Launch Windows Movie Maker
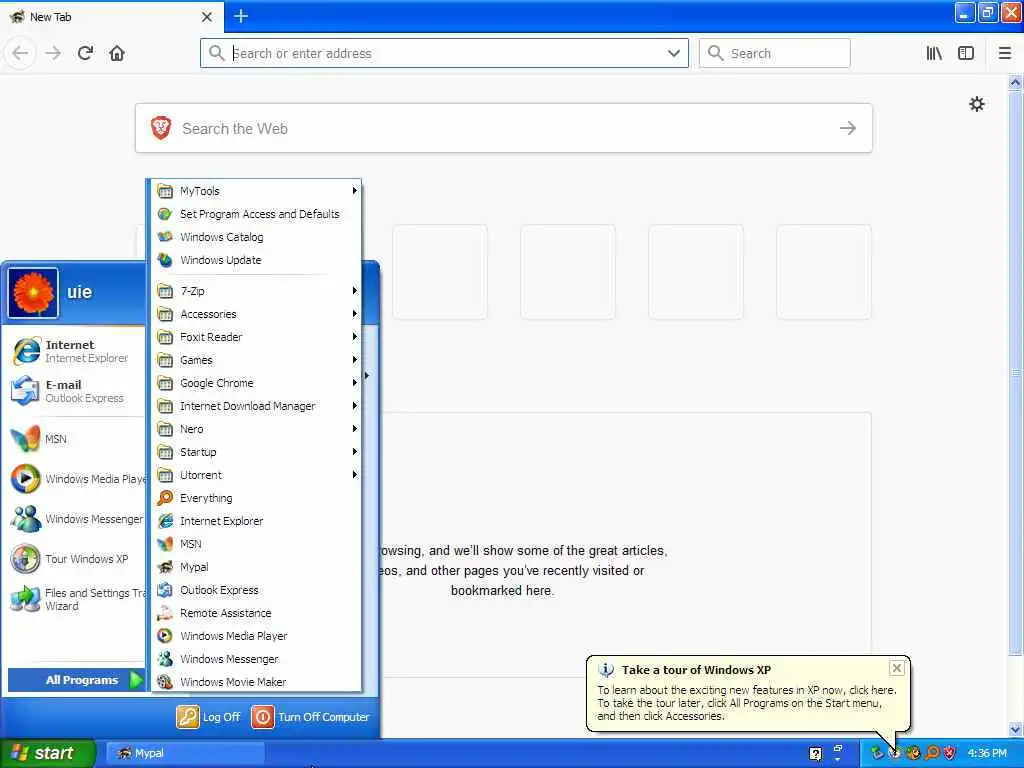Image resolution: width=1024 pixels, height=768 pixels. (257, 682)
